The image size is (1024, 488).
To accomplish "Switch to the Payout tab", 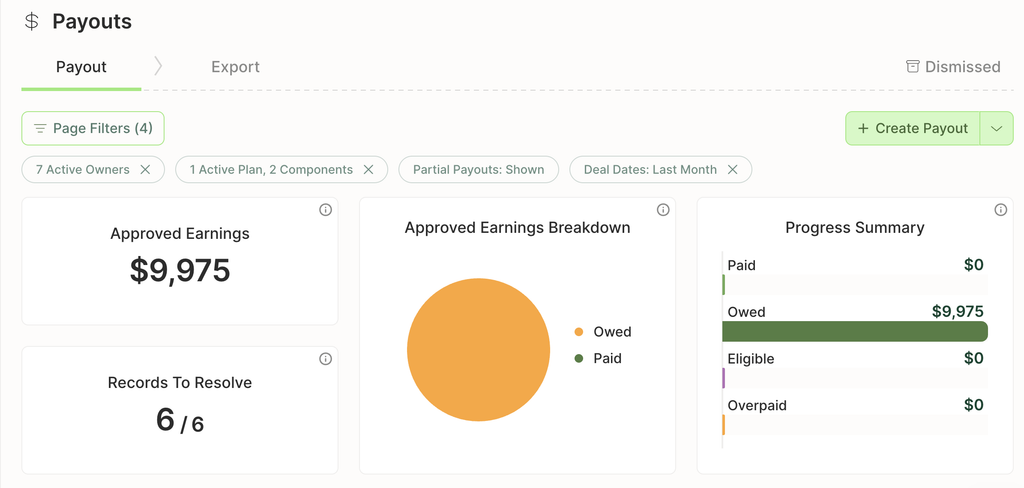I will coord(81,67).
